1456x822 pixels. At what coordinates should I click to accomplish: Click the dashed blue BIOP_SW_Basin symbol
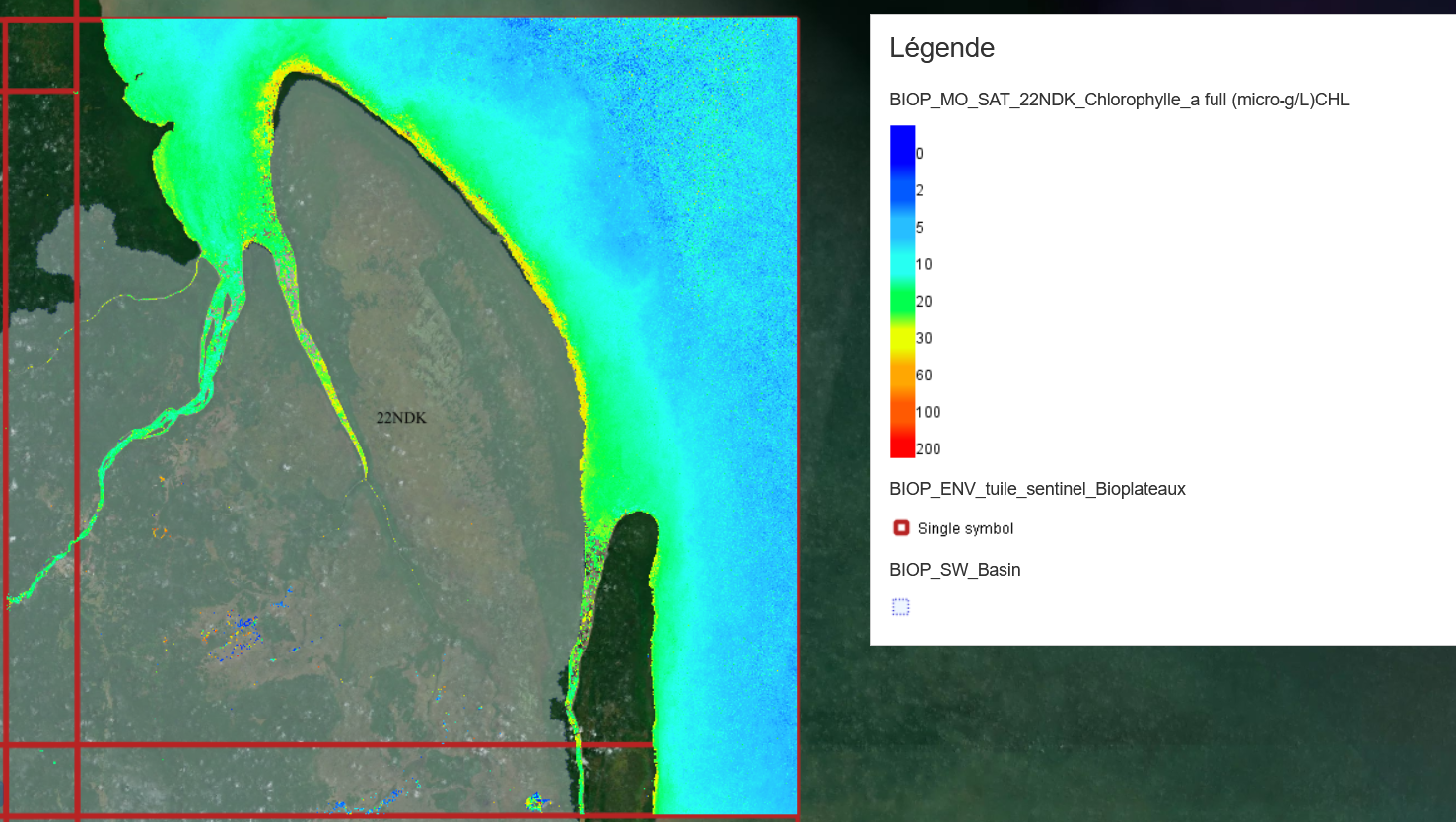coord(901,607)
